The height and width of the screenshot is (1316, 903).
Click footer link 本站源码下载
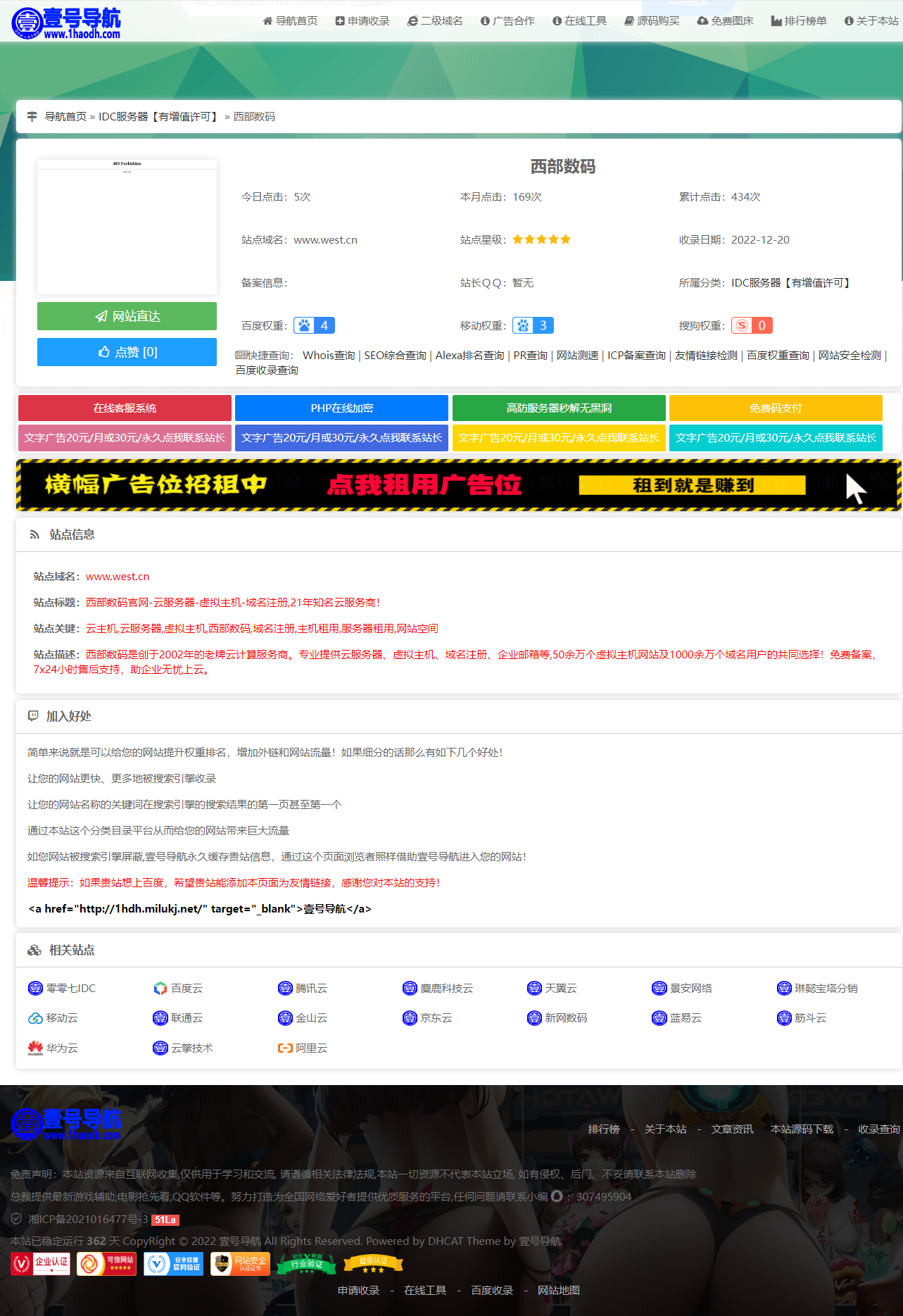coord(802,1129)
